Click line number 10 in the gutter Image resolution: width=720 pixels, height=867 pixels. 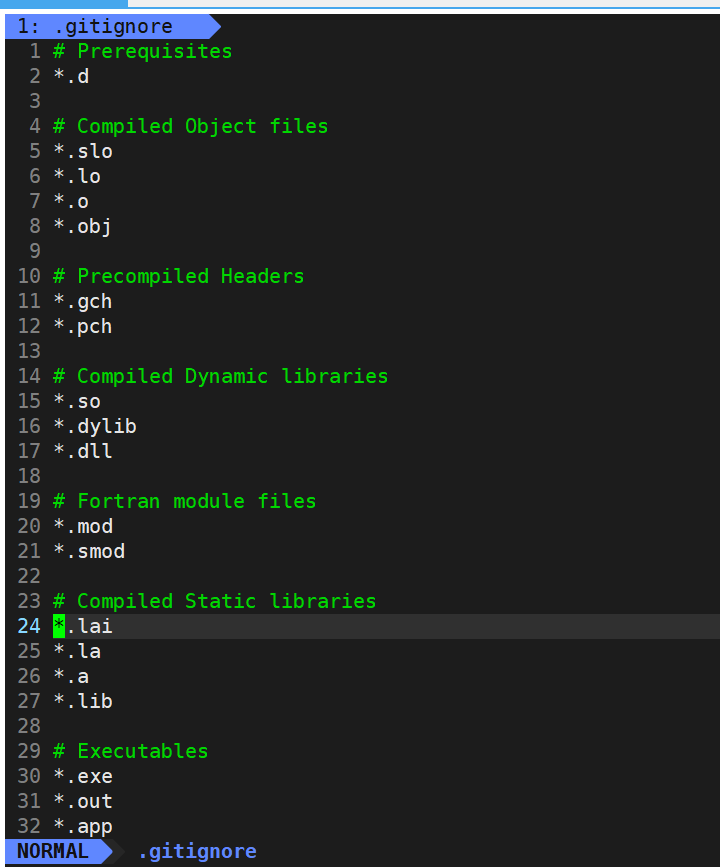coord(29,276)
